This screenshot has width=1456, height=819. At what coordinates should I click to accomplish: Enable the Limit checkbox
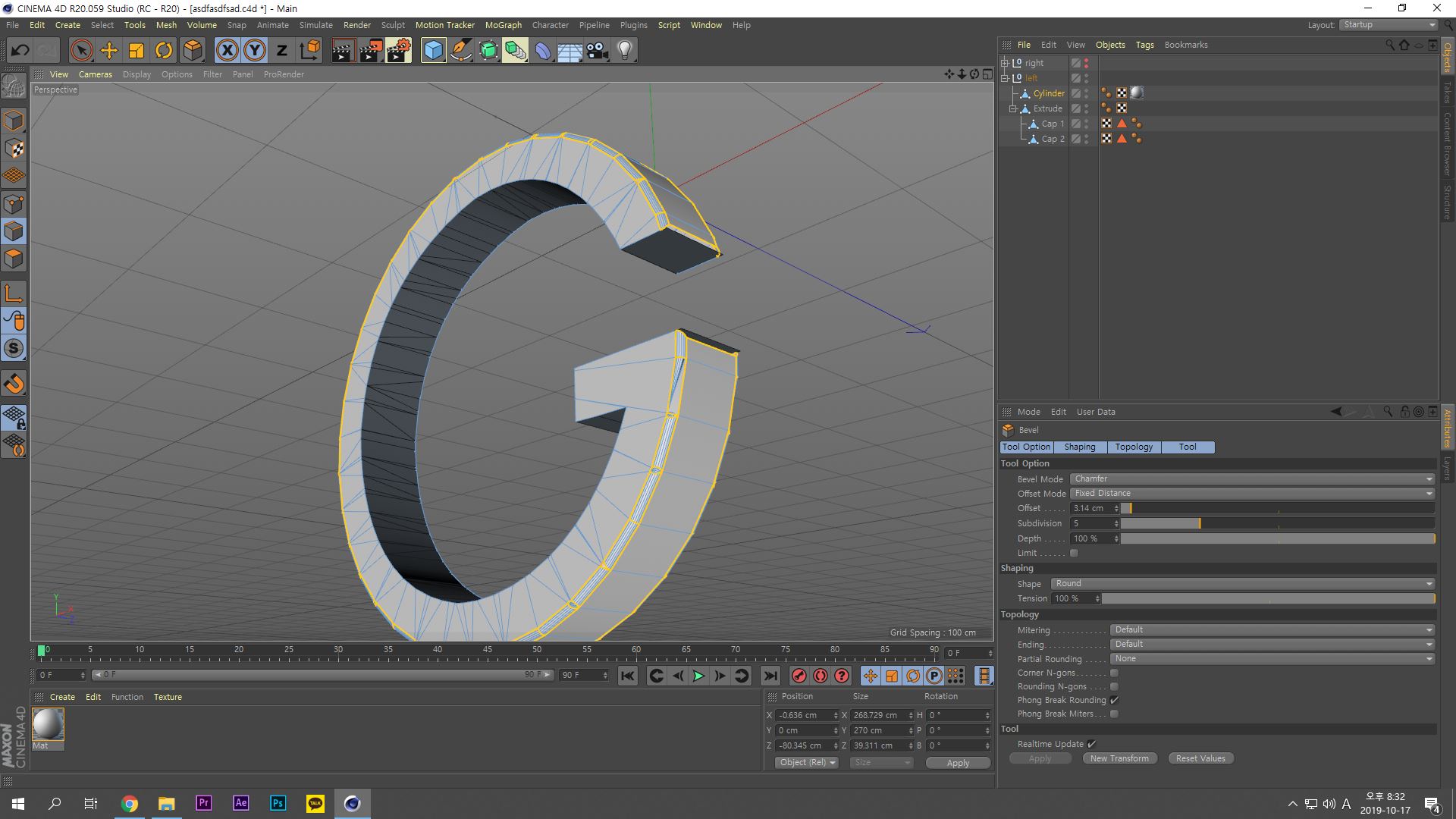point(1074,554)
